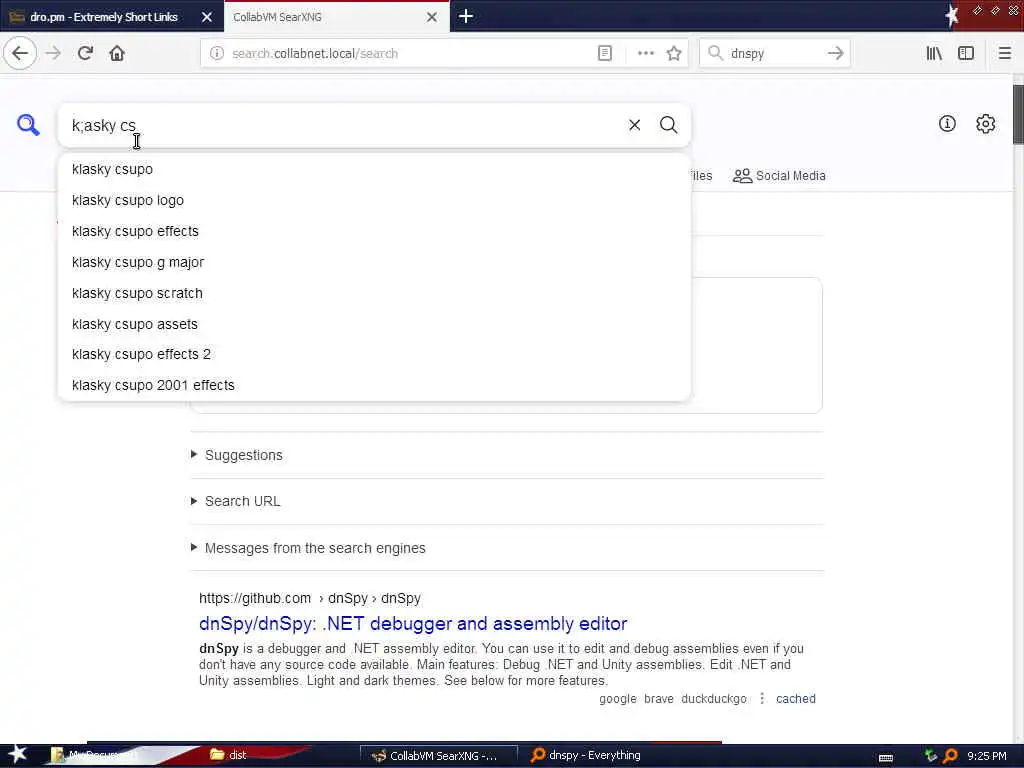Click the google engine label
Screen dimensions: 1024x768
tap(618, 699)
